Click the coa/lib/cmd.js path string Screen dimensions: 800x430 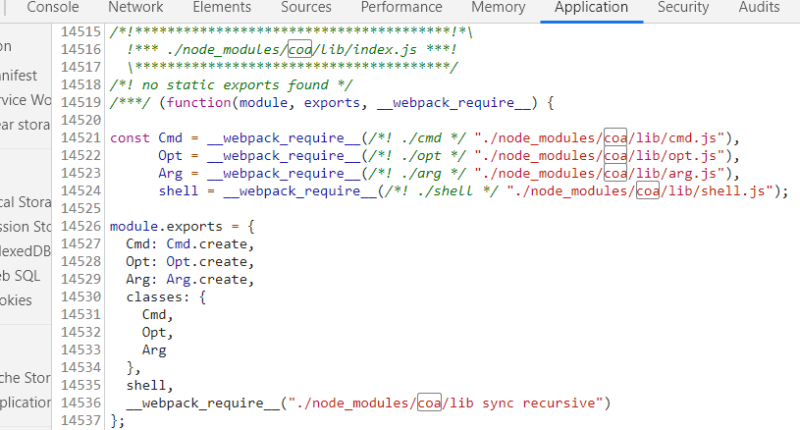pyautogui.click(x=600, y=138)
